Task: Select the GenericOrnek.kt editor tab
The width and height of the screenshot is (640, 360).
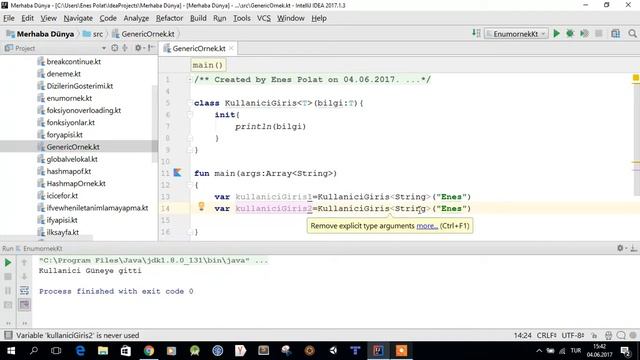Action: pos(198,48)
